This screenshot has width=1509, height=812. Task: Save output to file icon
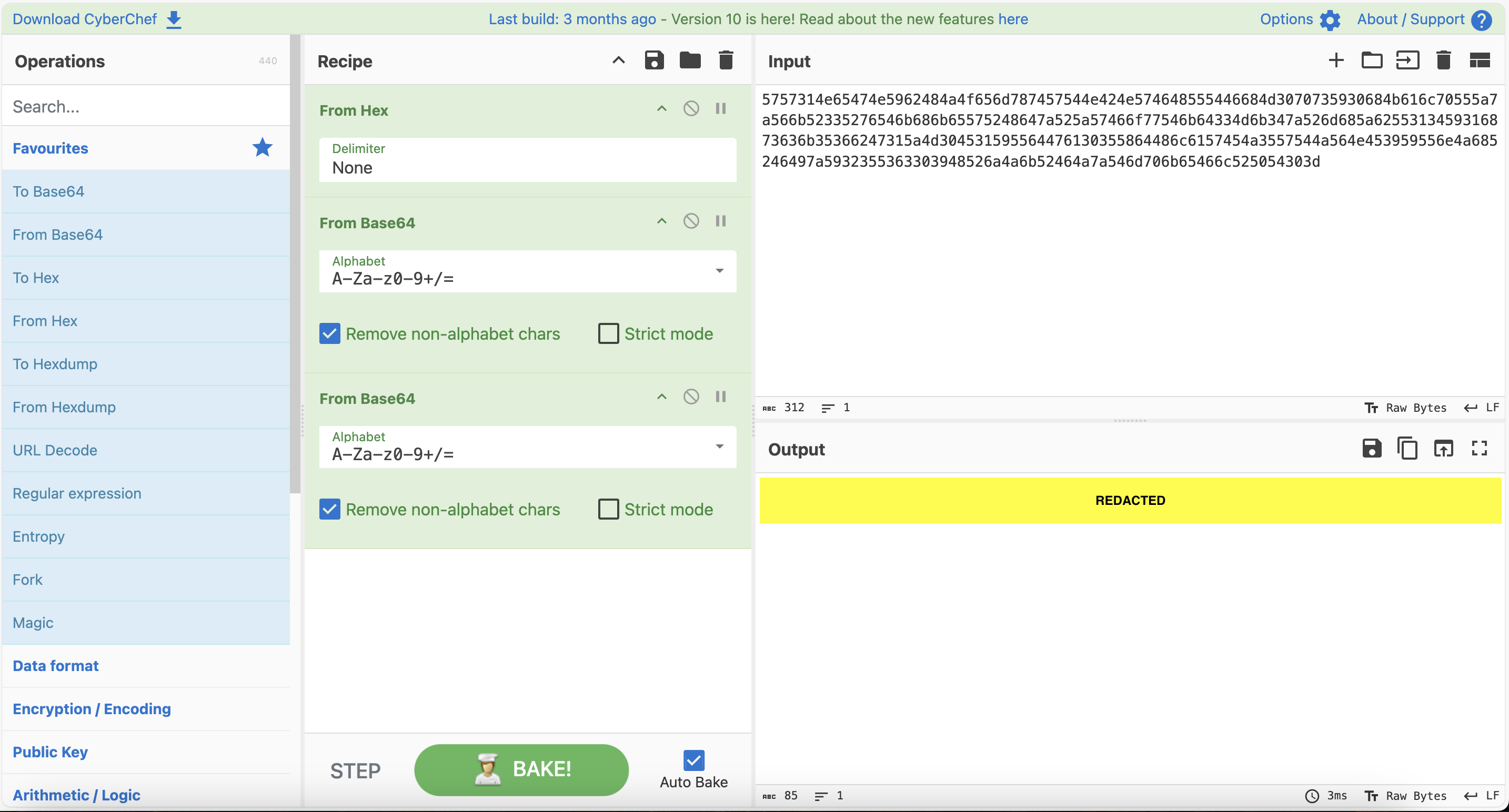pos(1371,449)
